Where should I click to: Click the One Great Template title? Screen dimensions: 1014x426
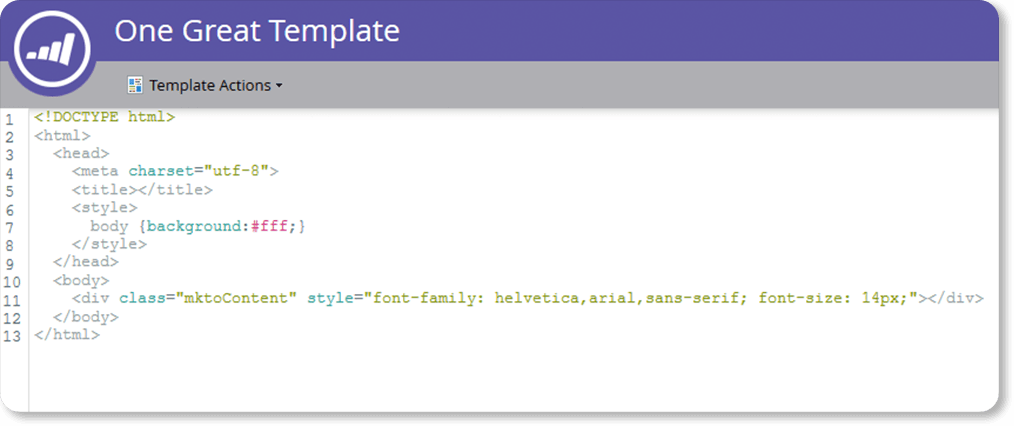click(x=257, y=31)
